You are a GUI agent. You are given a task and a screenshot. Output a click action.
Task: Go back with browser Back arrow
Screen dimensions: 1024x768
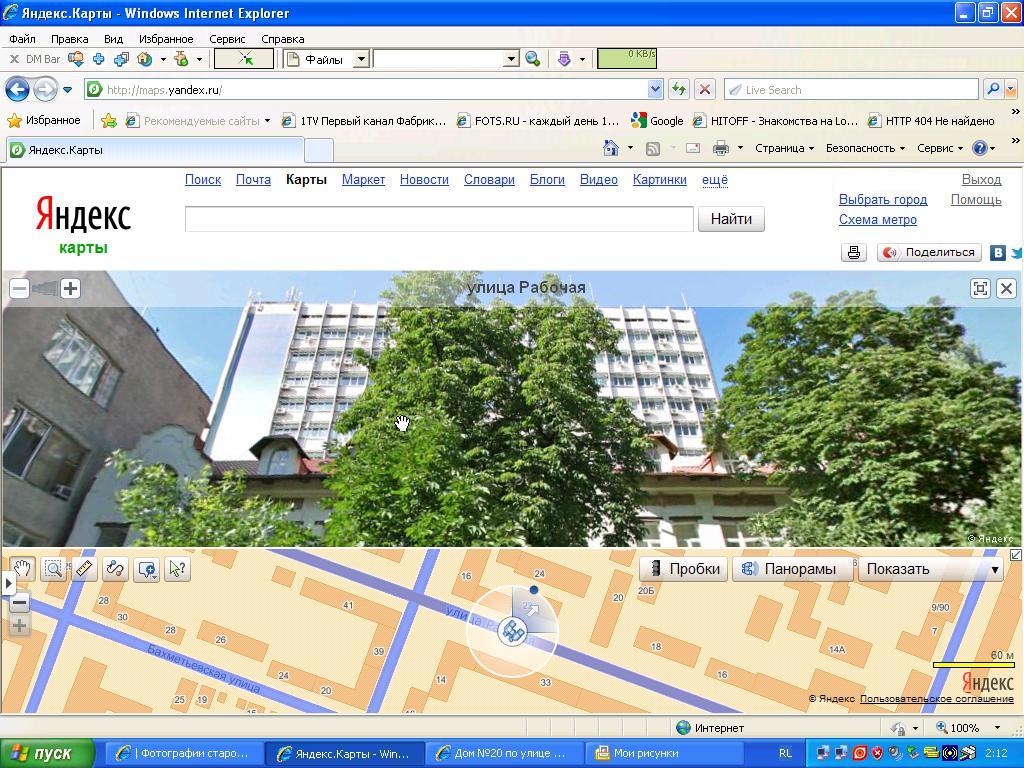pyautogui.click(x=18, y=89)
